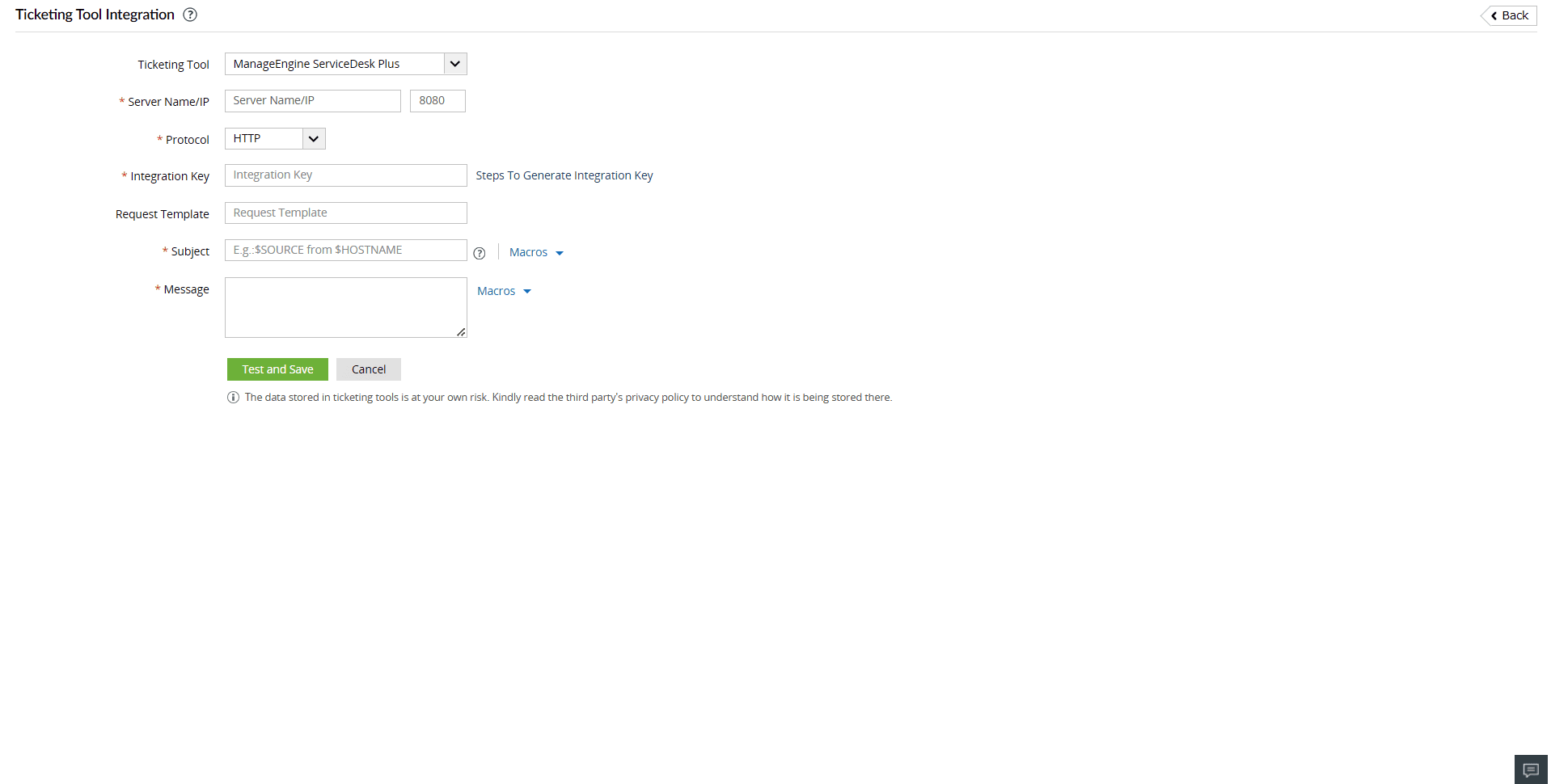Click the help icon beside Ticketing Tool Integration title

pos(190,14)
